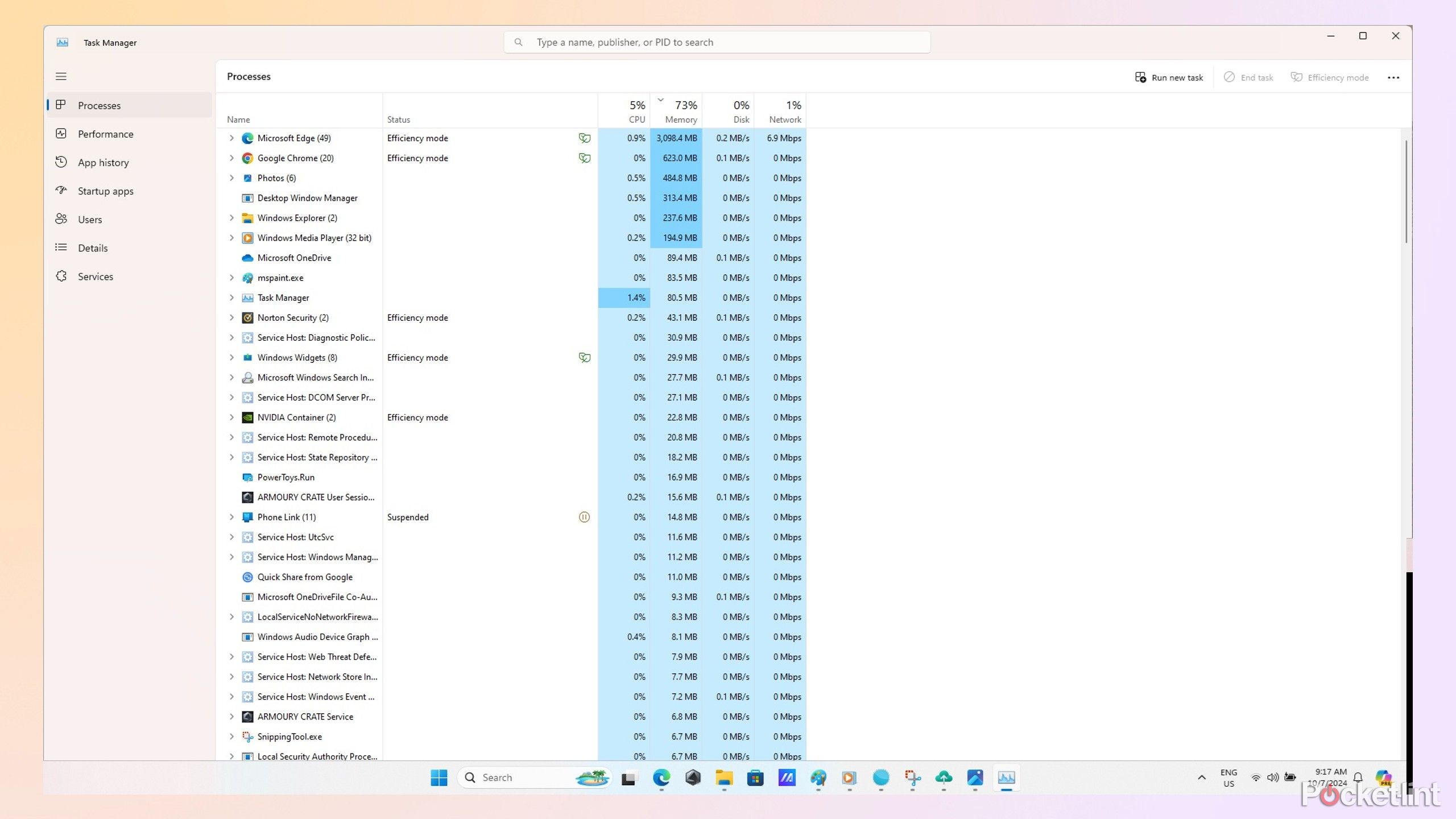Expand Google Chrome process group
Screen dimensions: 1456x819
232,158
